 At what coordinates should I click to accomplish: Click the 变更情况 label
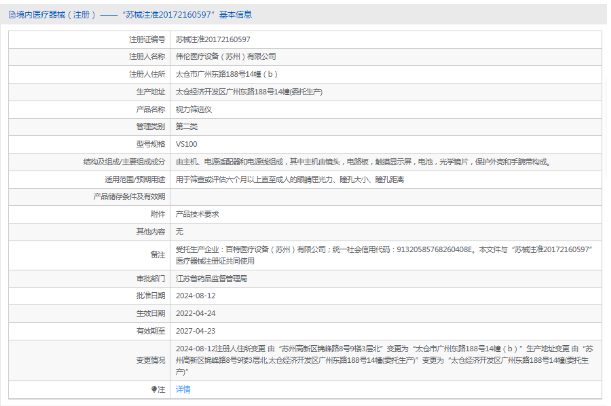pos(150,360)
